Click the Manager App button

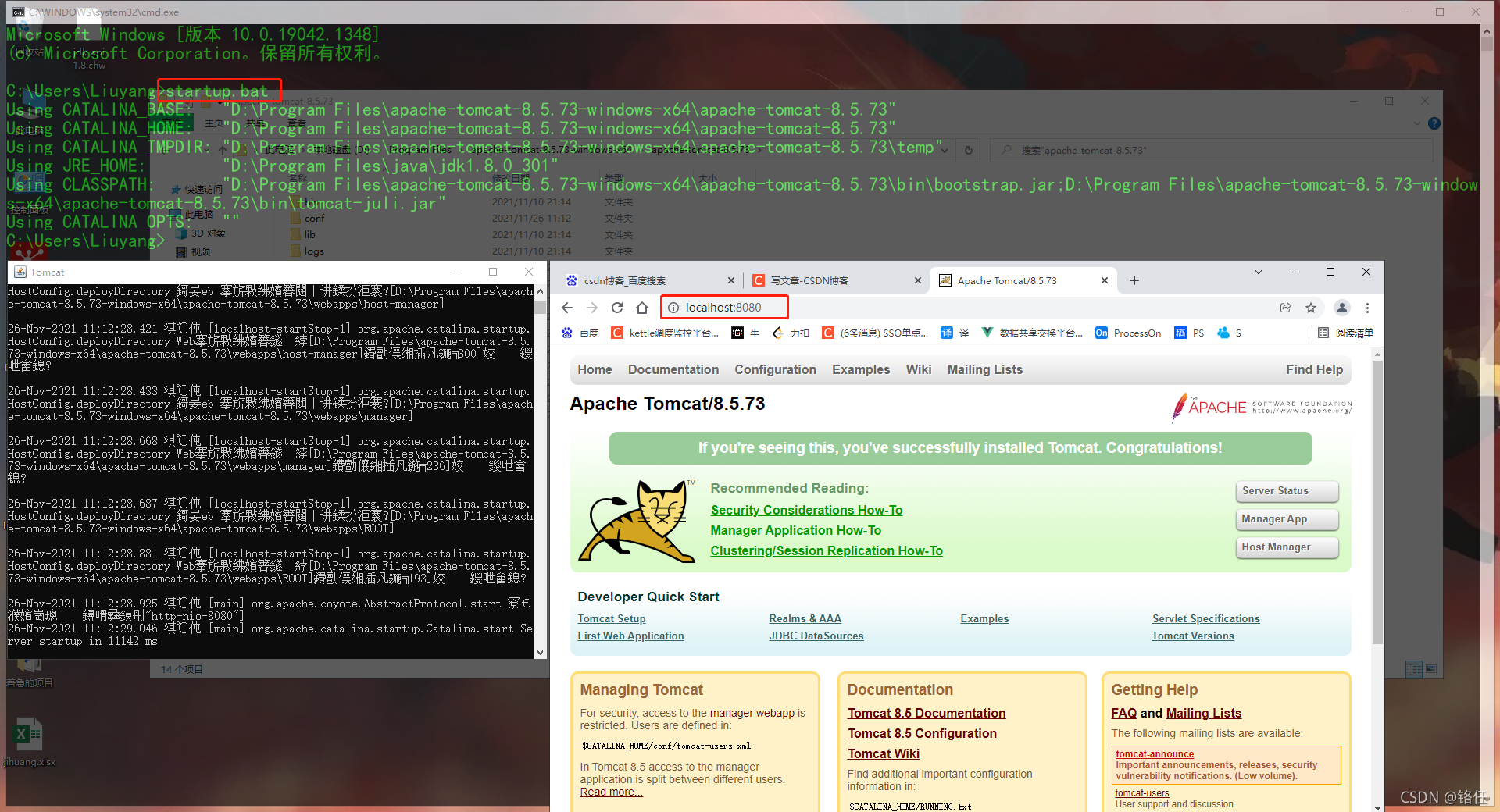(x=1287, y=519)
